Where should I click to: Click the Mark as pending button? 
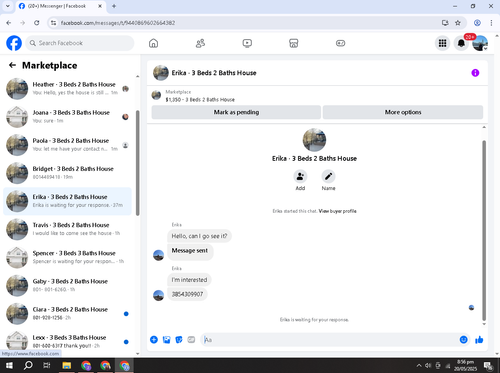tap(236, 112)
